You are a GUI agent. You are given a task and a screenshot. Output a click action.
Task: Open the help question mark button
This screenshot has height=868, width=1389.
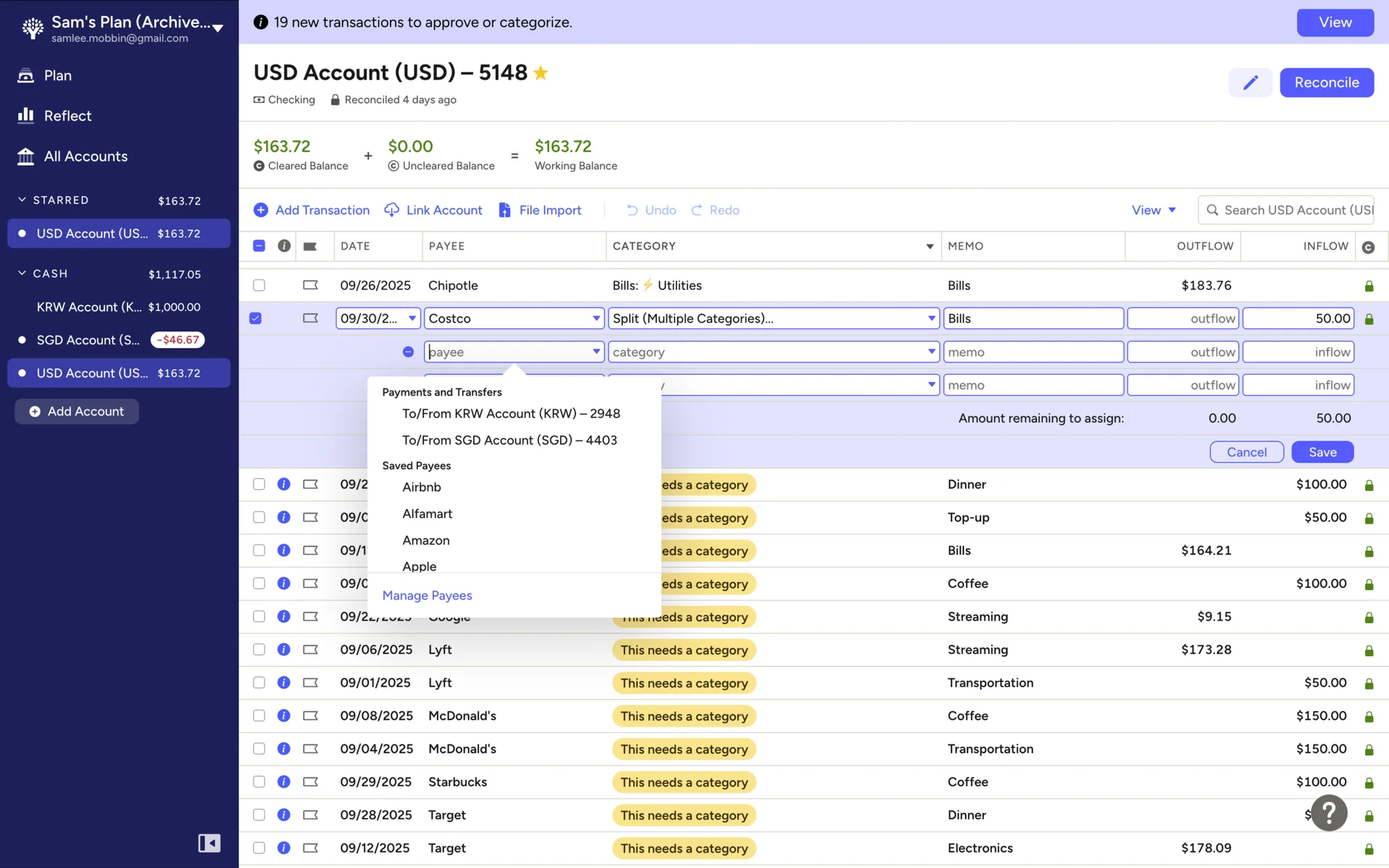[1329, 813]
